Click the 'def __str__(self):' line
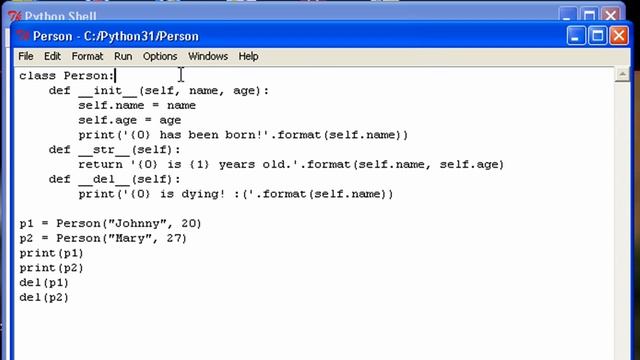The image size is (640, 360). pos(114,149)
